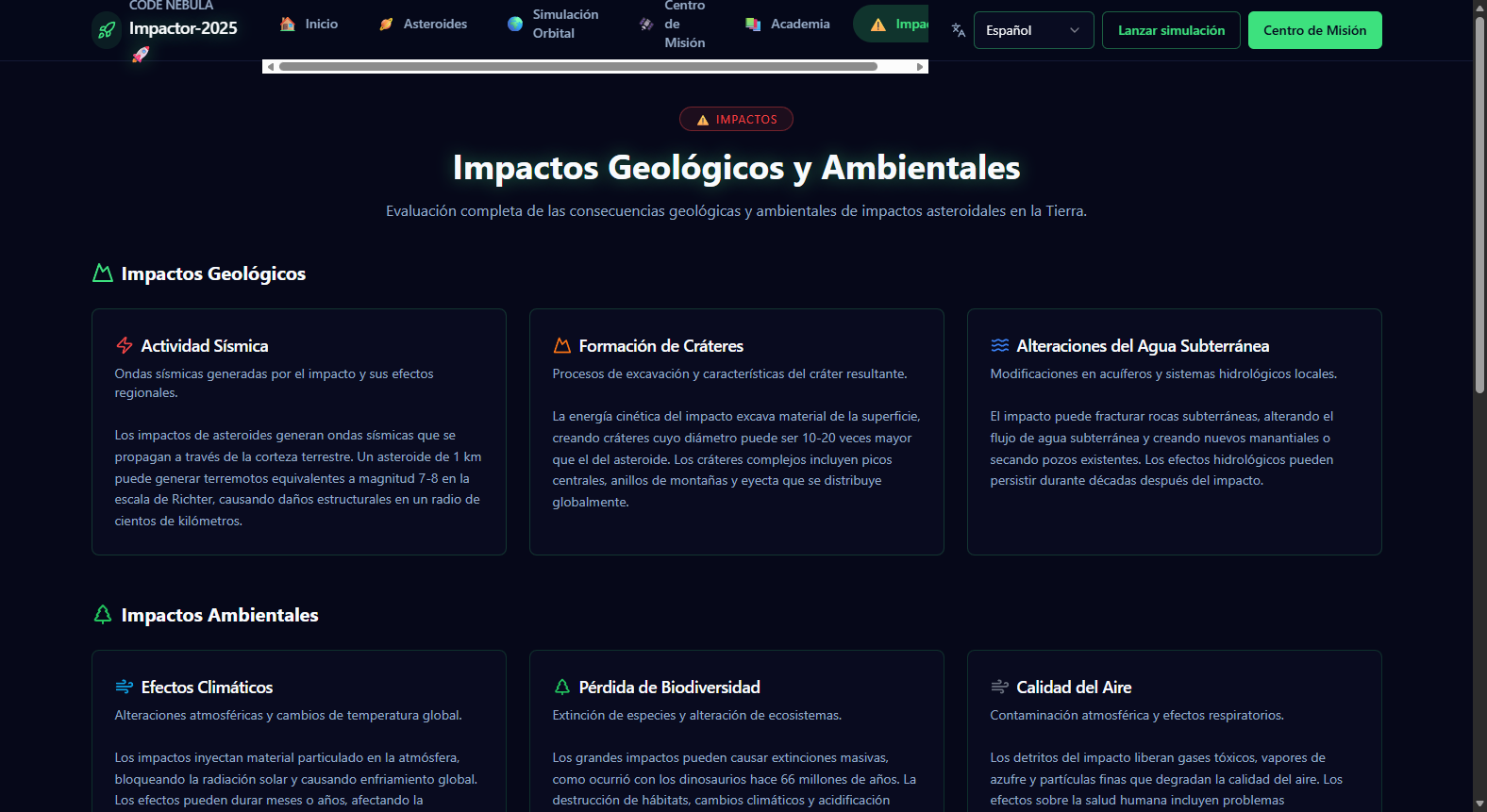Click the comet icon beside Asteroides
The width and height of the screenshot is (1487, 812).
(x=386, y=24)
